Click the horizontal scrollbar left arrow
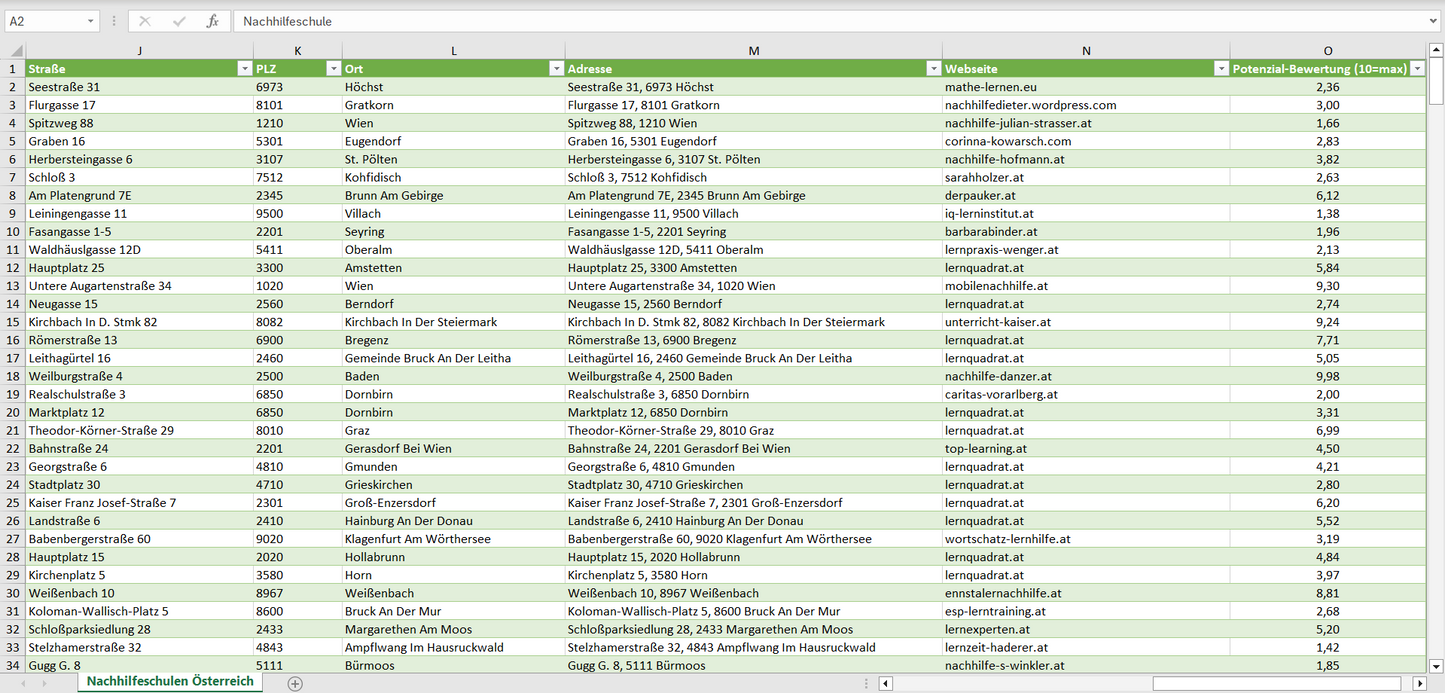This screenshot has width=1445, height=693. pyautogui.click(x=885, y=683)
